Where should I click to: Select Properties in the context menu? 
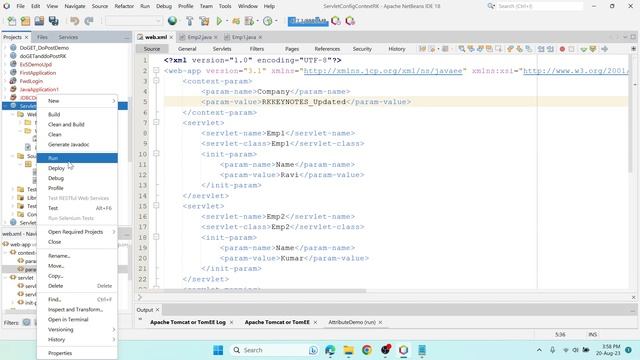tap(77, 353)
